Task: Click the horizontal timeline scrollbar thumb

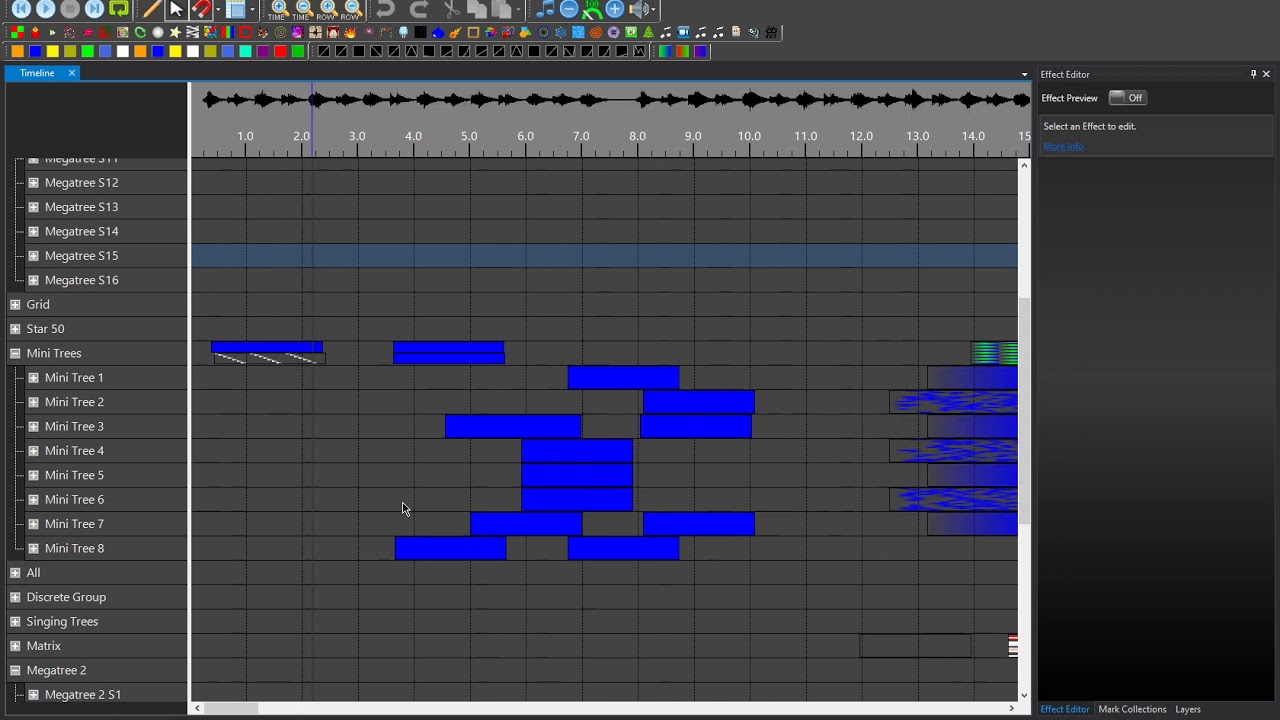Action: tap(232, 709)
